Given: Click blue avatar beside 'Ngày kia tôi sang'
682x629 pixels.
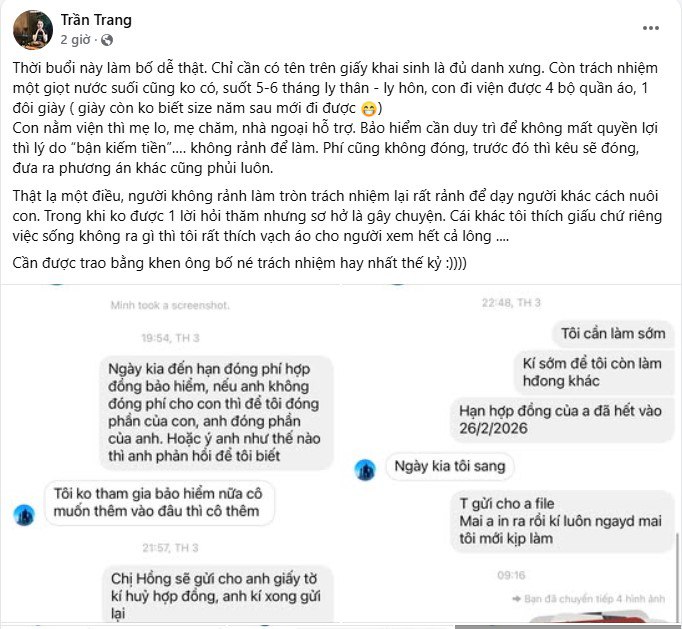Looking at the screenshot, I should (365, 470).
